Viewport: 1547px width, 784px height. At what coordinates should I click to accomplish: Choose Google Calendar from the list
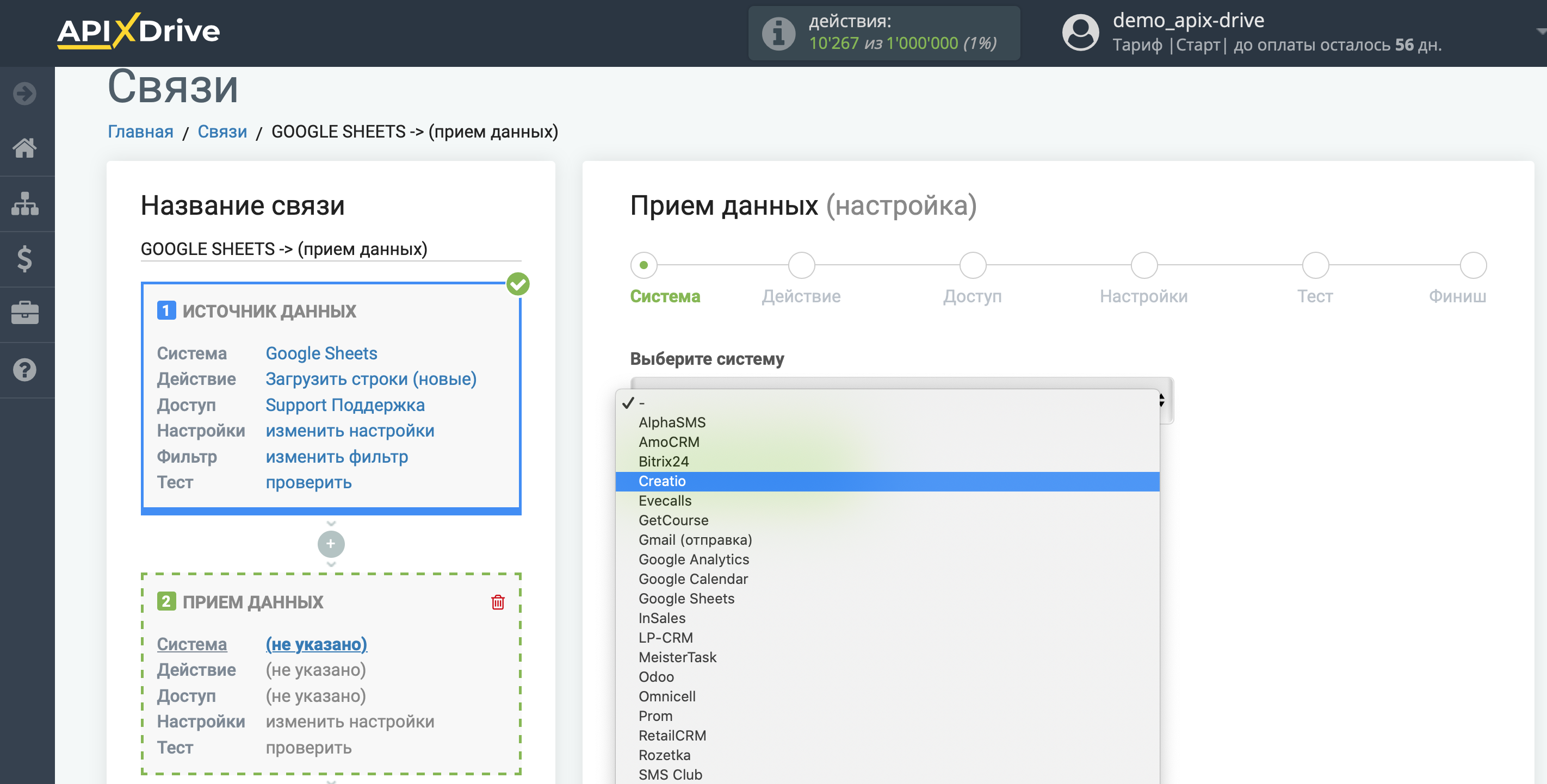click(x=887, y=579)
